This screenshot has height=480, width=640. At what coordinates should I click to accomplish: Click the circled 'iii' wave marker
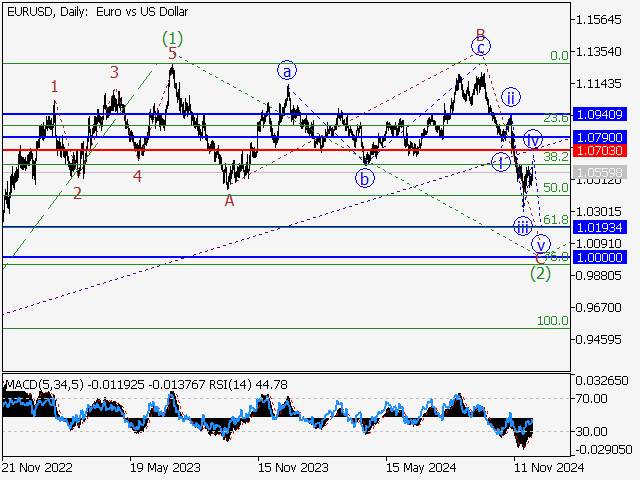point(523,227)
